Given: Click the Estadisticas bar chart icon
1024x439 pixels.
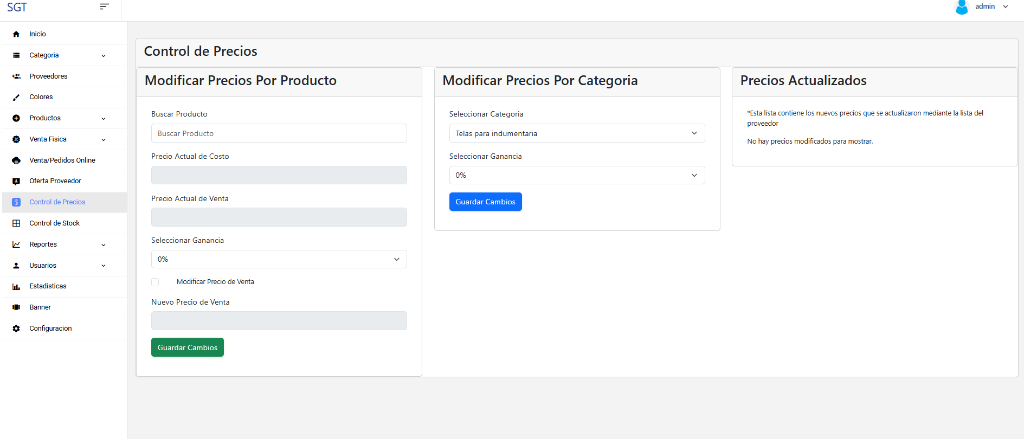Looking at the screenshot, I should (16, 286).
